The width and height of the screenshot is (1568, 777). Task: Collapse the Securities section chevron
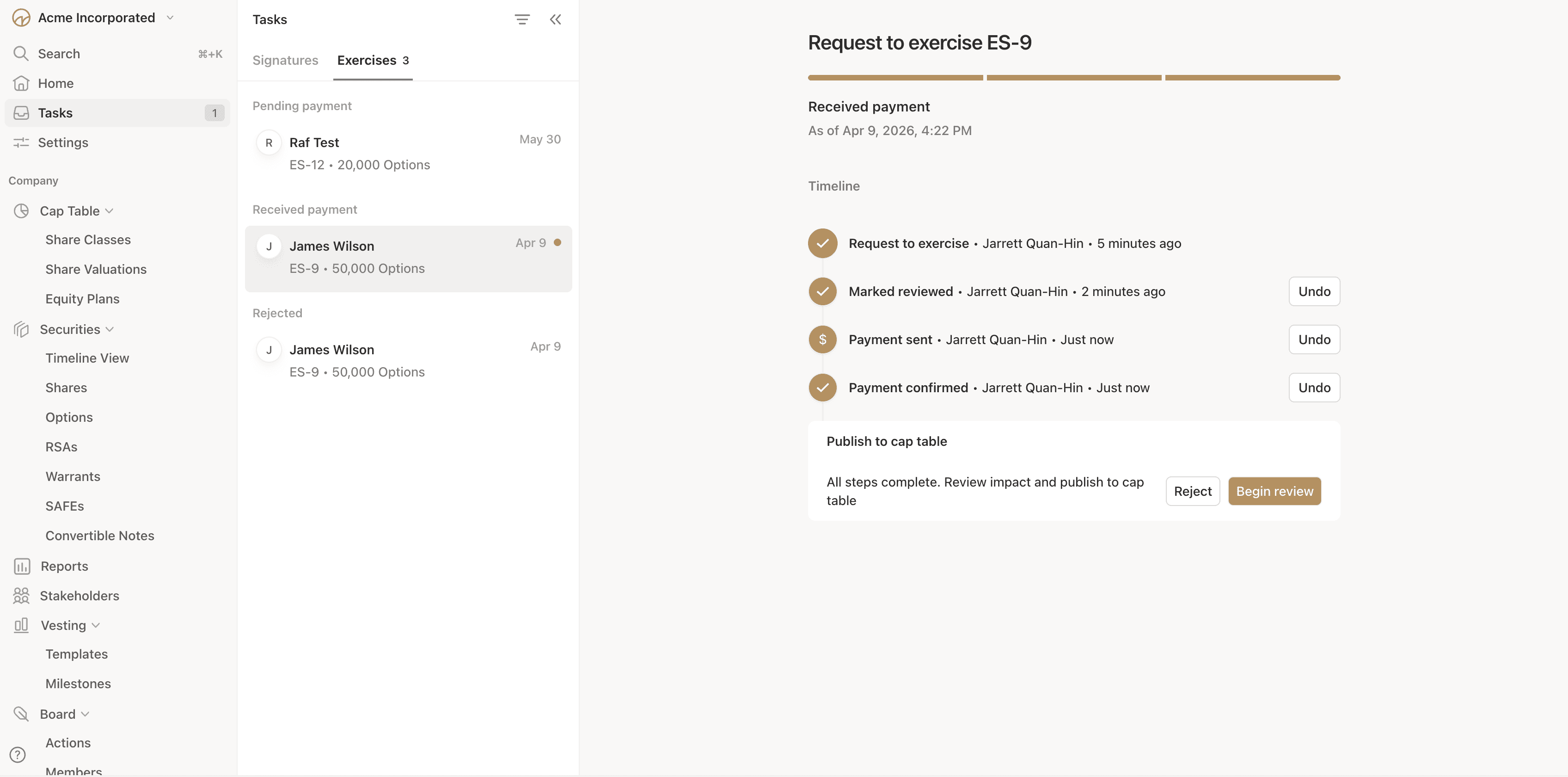point(110,329)
